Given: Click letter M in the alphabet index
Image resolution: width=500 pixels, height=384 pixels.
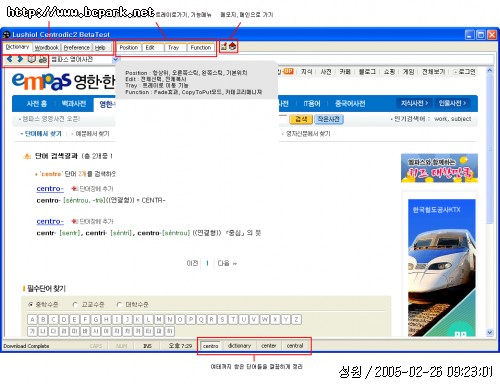Looking at the screenshot, I should coord(159,319).
